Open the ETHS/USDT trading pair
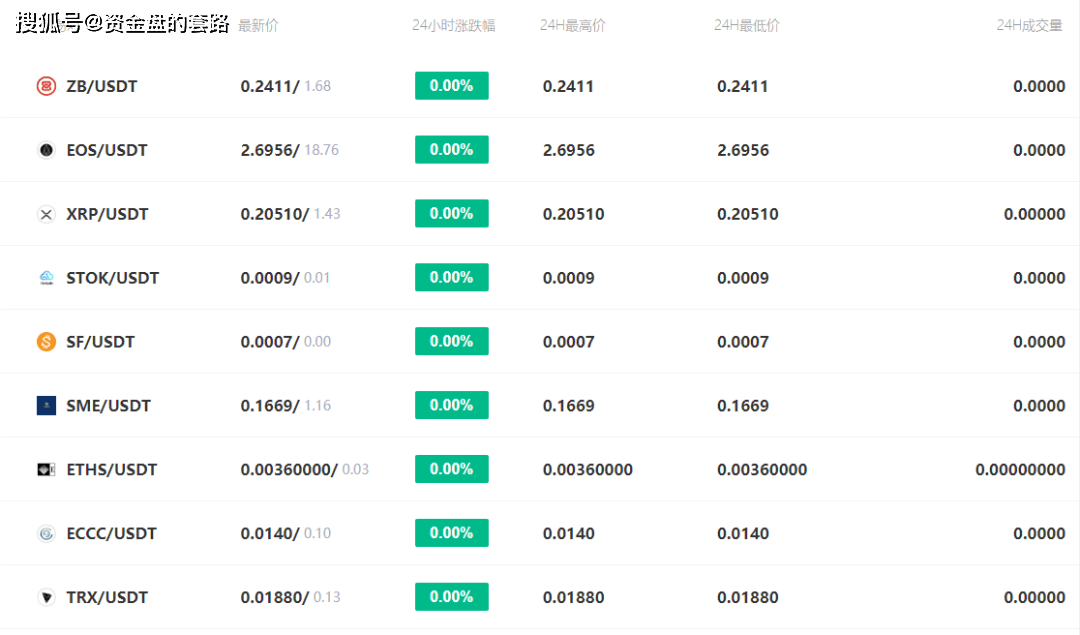The height and width of the screenshot is (635, 1080). [112, 470]
